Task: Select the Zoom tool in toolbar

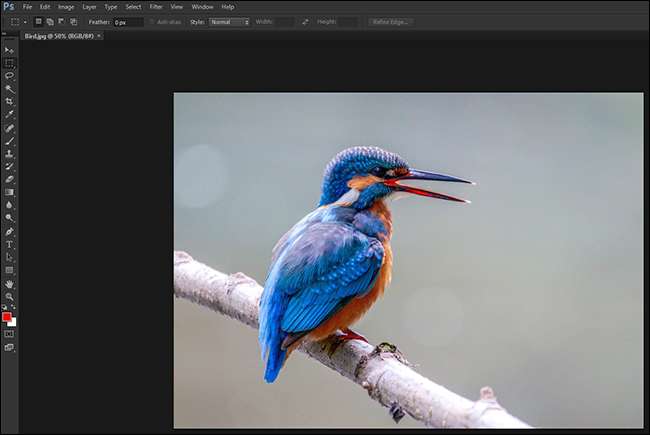Action: (x=10, y=297)
